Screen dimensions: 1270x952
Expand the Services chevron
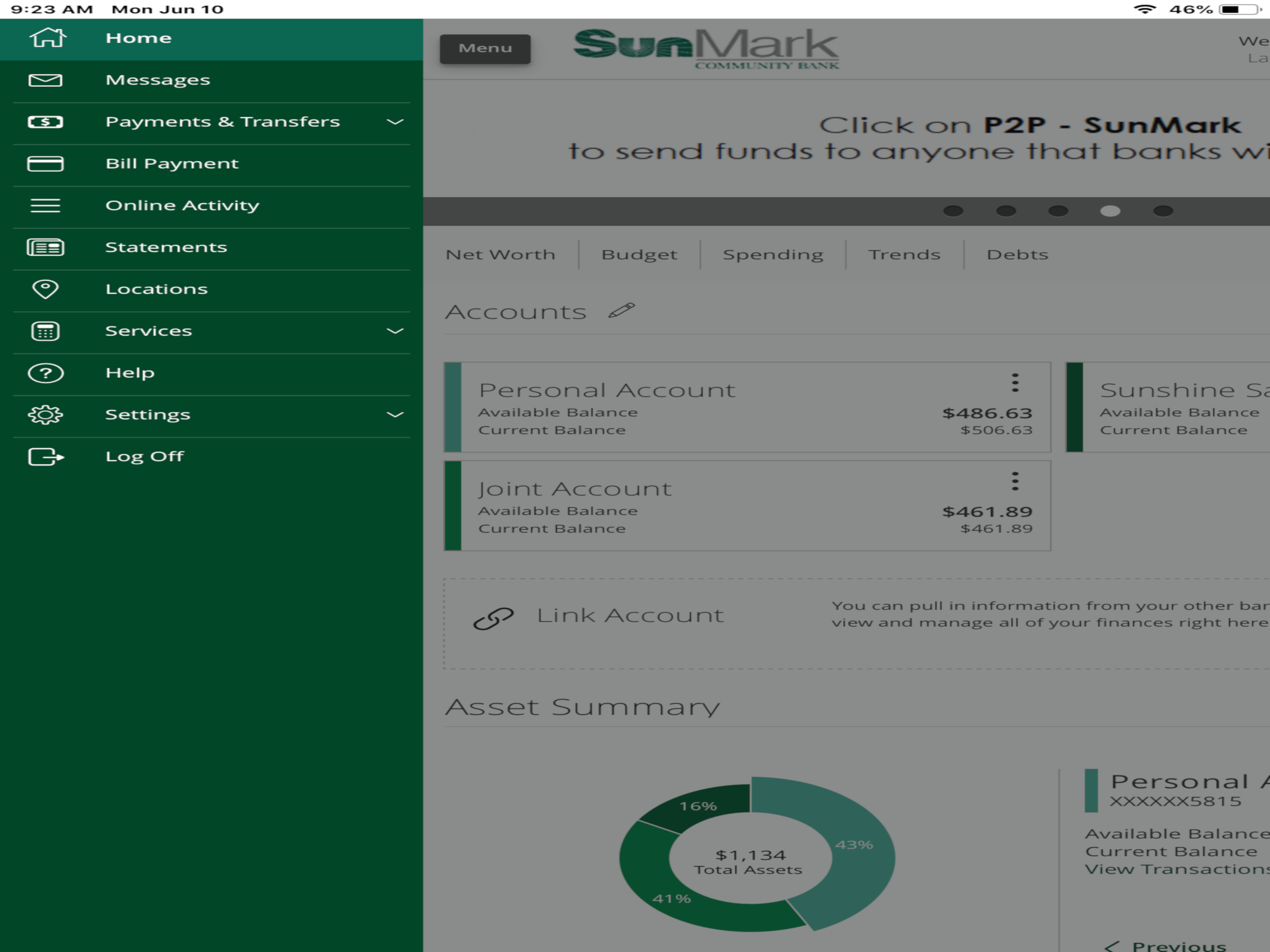(395, 331)
